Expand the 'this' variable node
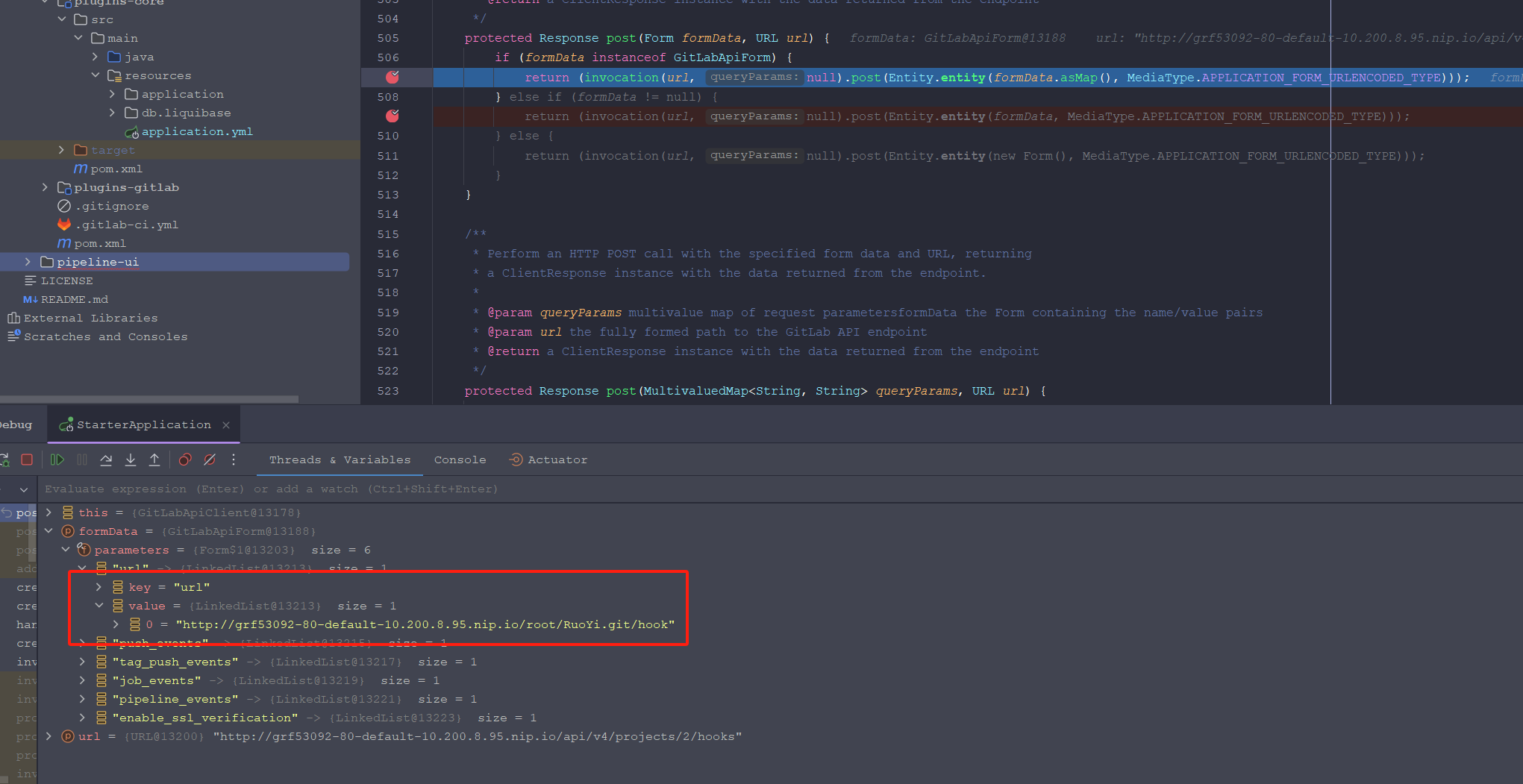The image size is (1523, 784). click(x=49, y=512)
